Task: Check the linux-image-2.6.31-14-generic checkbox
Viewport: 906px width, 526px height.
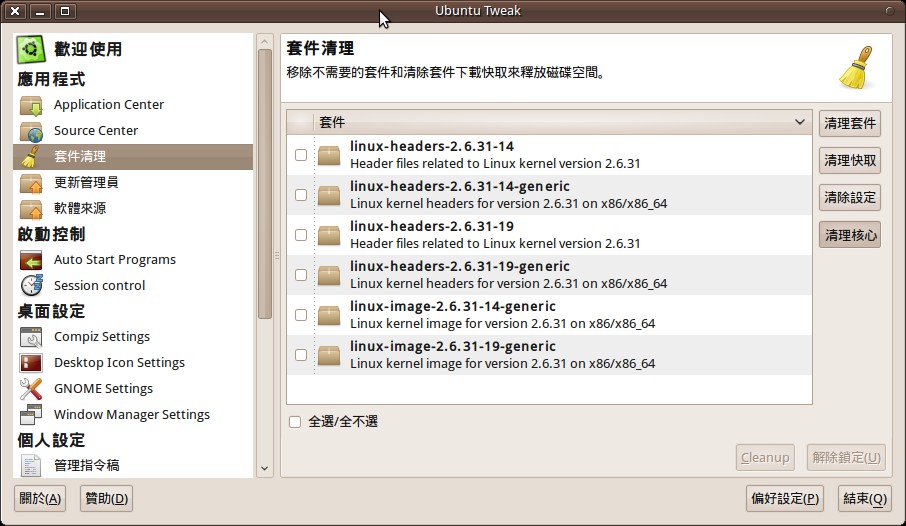Action: tap(301, 314)
